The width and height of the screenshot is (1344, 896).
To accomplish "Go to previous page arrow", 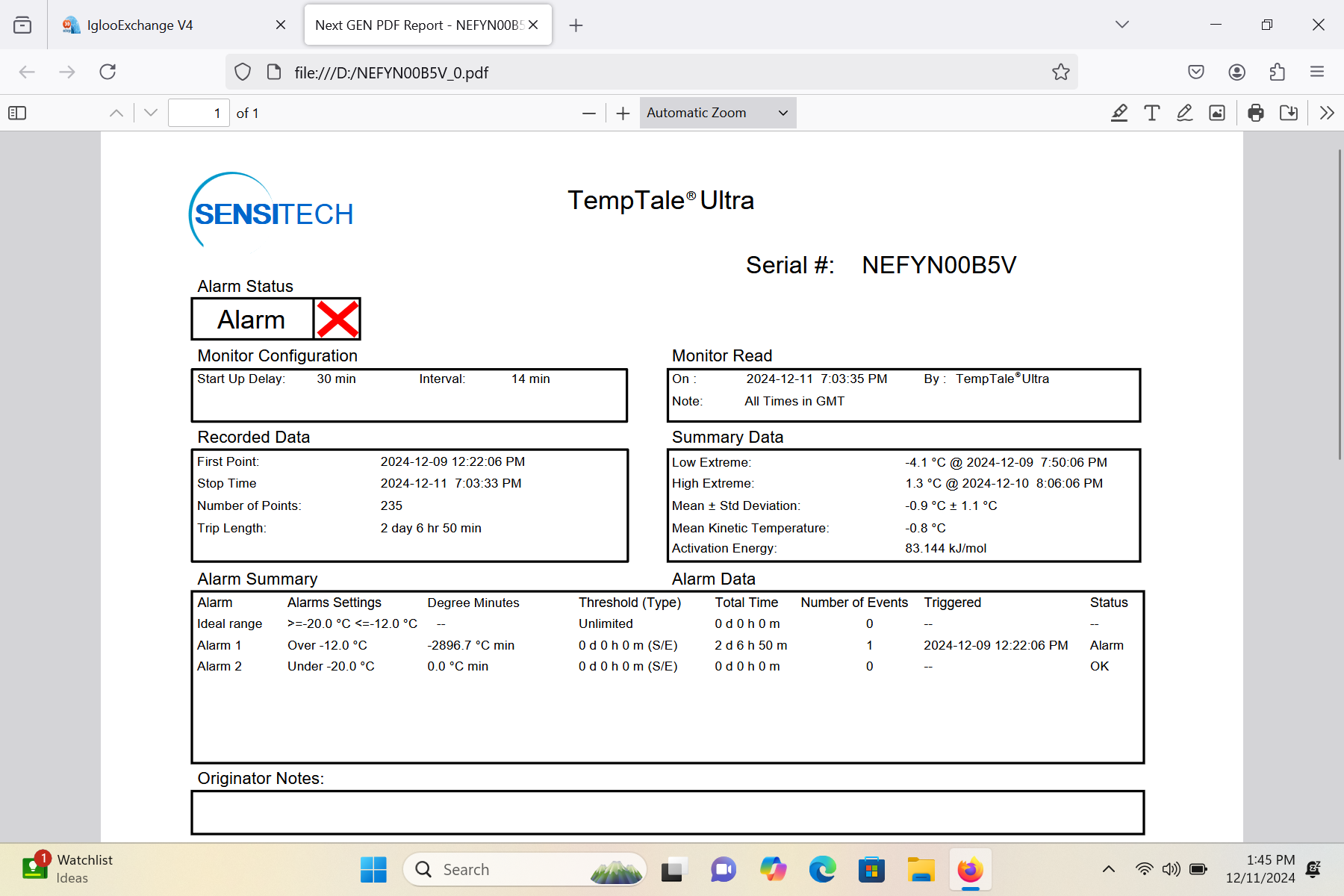I will click(116, 113).
